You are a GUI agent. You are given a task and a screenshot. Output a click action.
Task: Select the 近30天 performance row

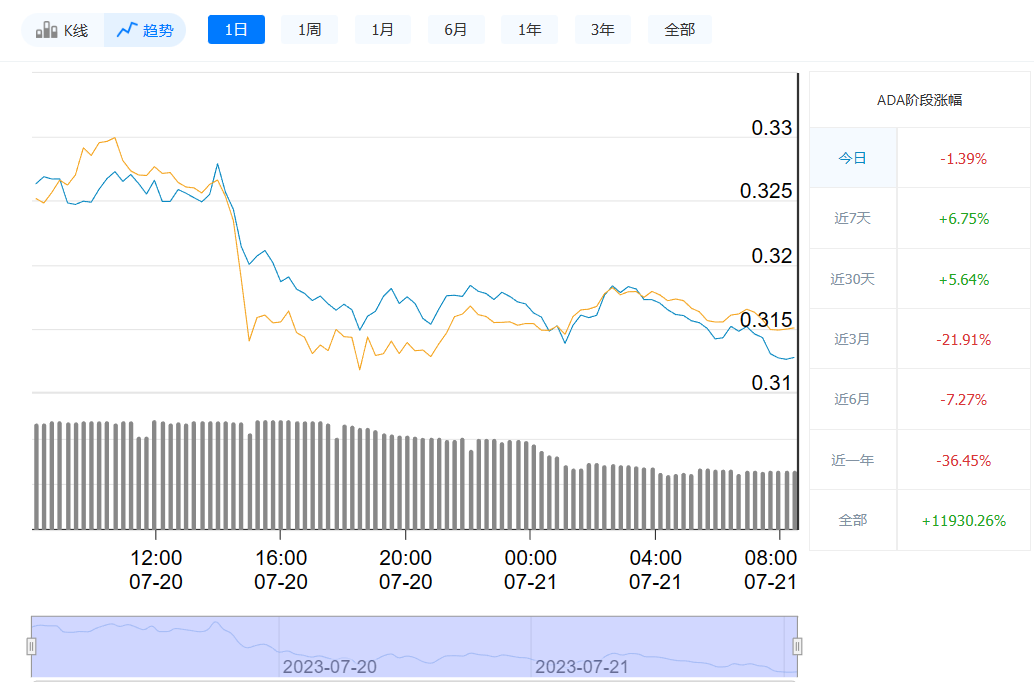[852, 278]
